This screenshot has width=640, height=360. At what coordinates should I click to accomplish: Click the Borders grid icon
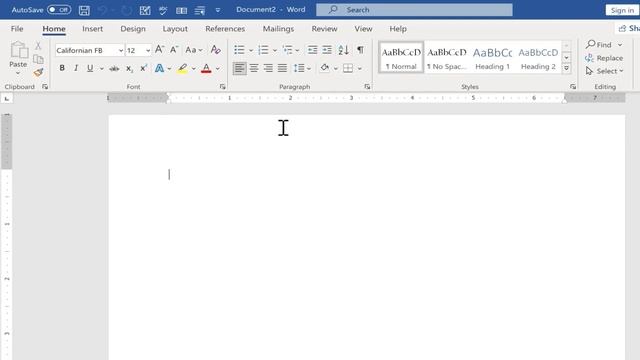(x=348, y=68)
